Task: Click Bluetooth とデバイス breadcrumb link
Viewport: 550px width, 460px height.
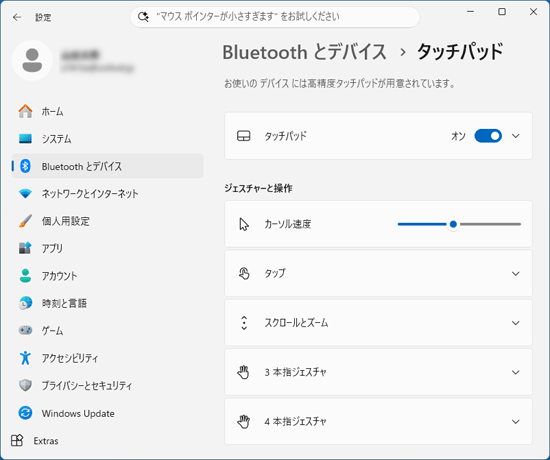Action: coord(304,52)
